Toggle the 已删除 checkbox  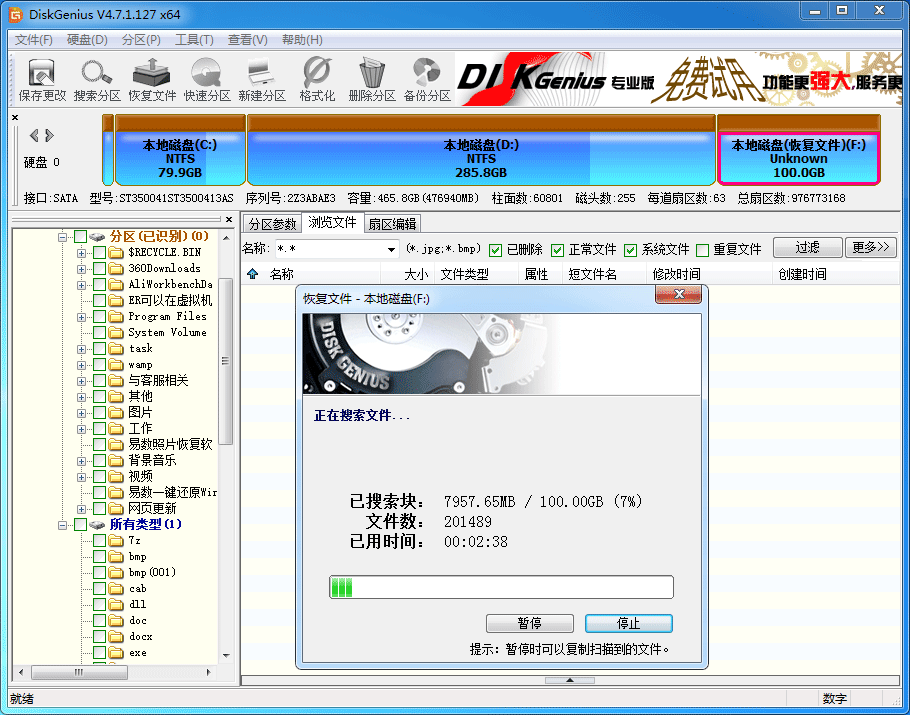(x=495, y=250)
